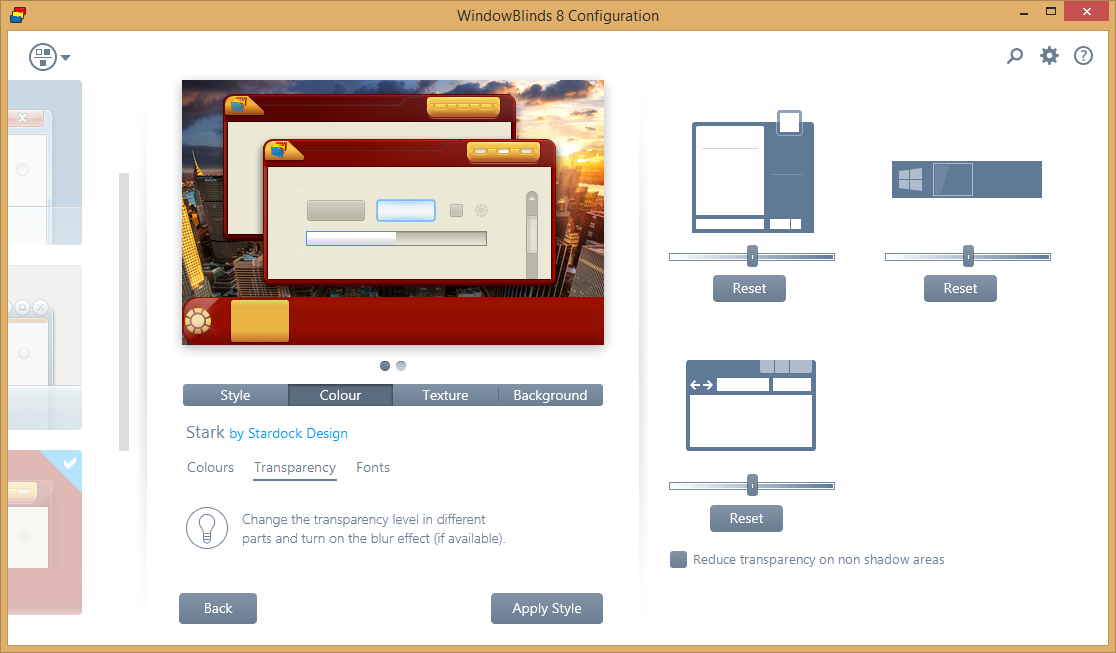This screenshot has height=653, width=1116.
Task: Open the Colours sub-tab
Action: 211,467
